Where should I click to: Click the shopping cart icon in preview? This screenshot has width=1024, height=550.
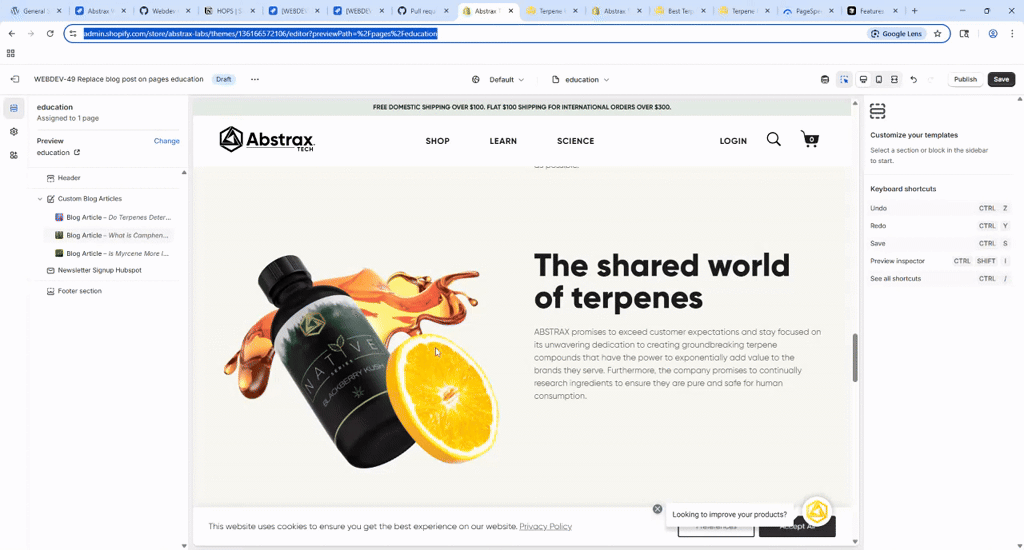810,138
